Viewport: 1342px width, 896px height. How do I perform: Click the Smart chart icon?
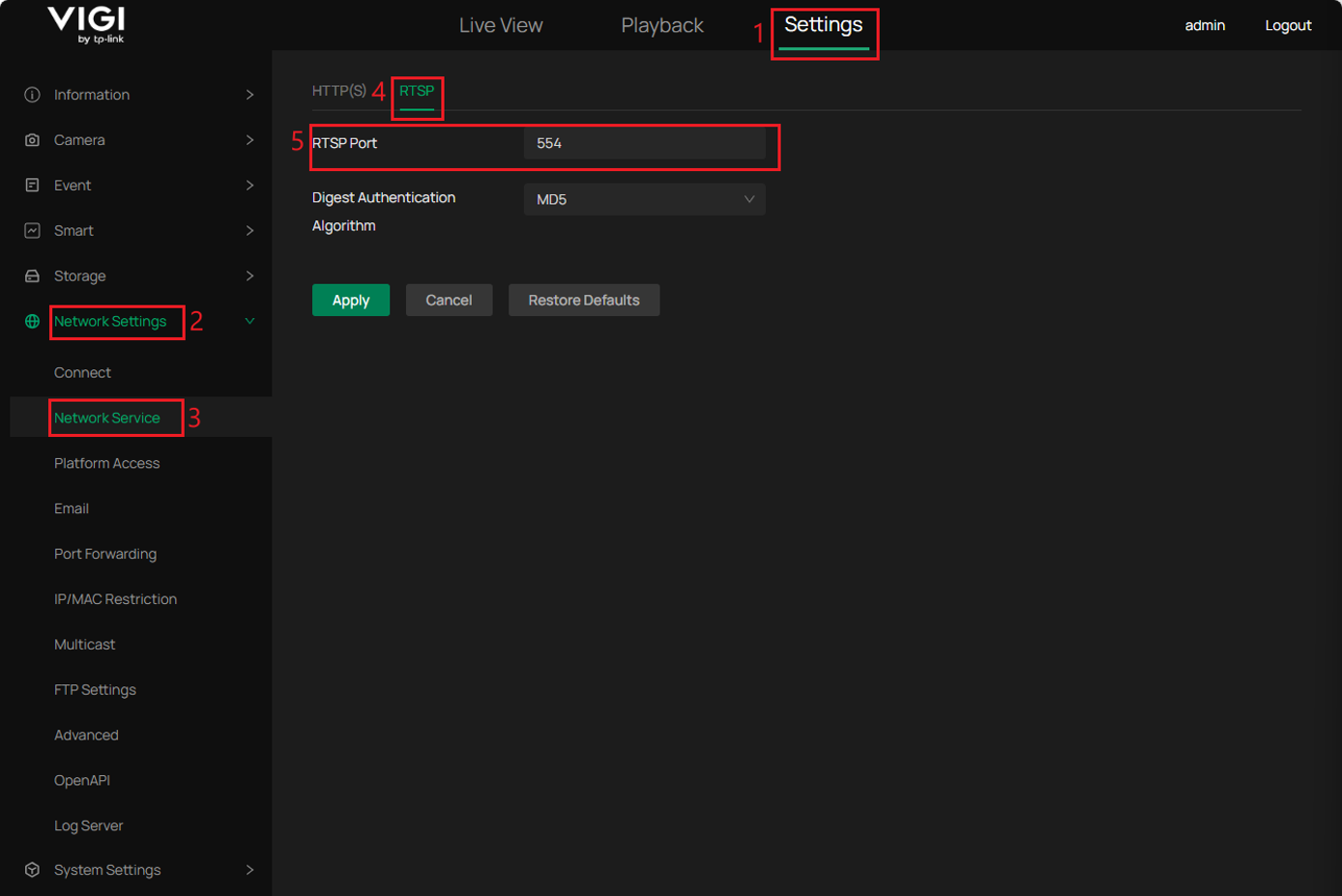tap(32, 230)
